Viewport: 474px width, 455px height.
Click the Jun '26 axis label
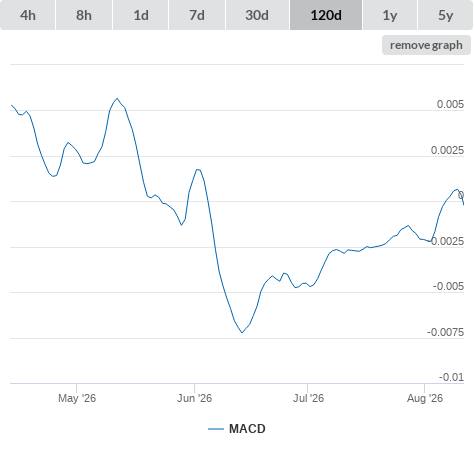(194, 398)
